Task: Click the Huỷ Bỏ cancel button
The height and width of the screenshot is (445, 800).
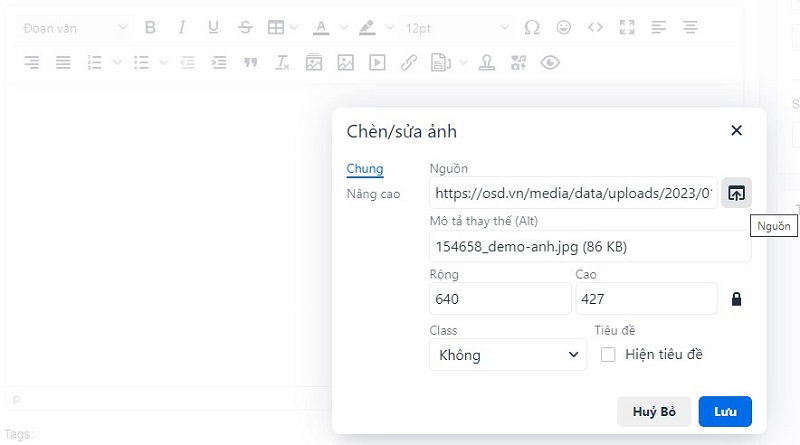Action: [x=654, y=411]
